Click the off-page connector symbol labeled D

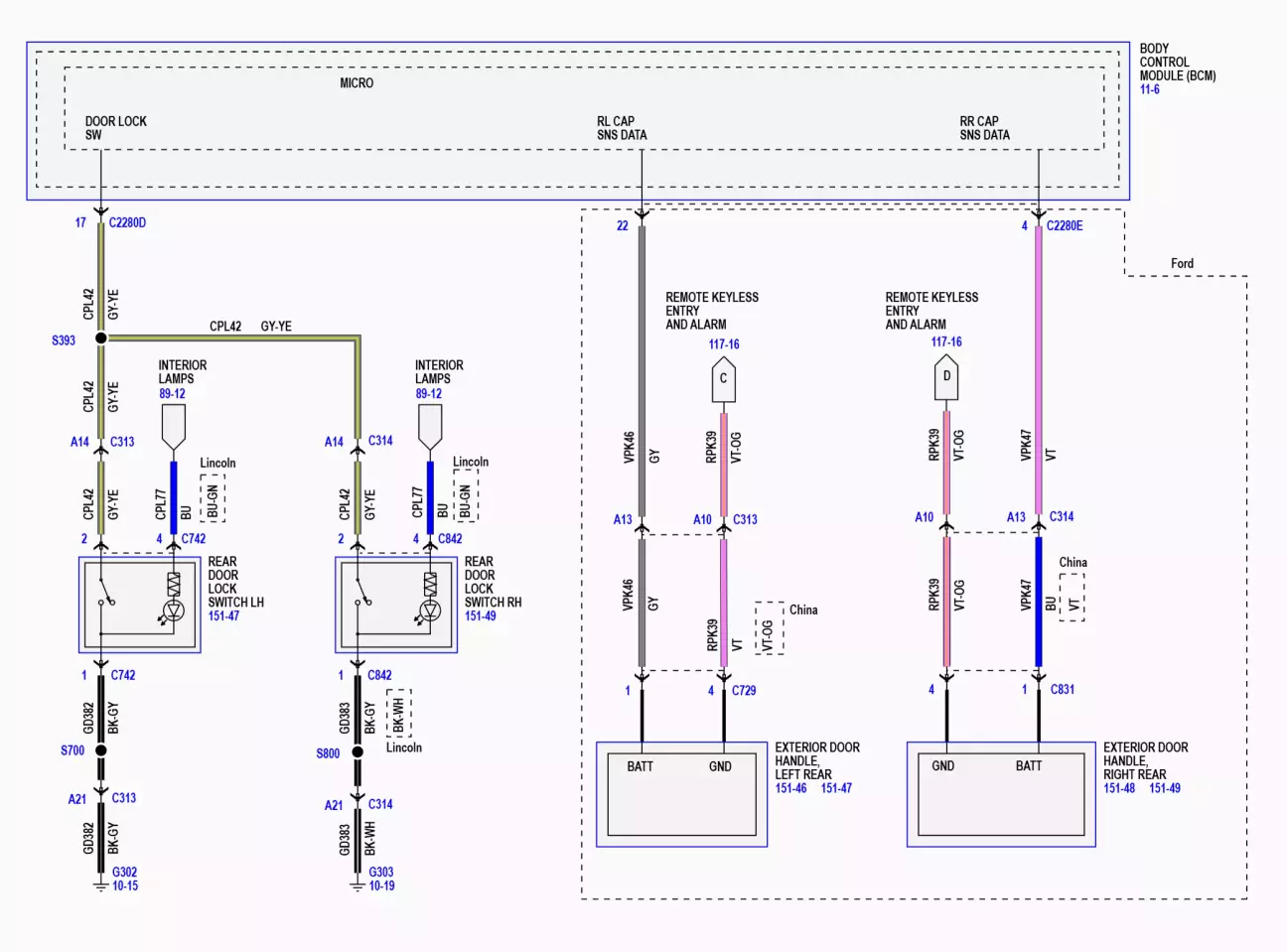point(946,377)
